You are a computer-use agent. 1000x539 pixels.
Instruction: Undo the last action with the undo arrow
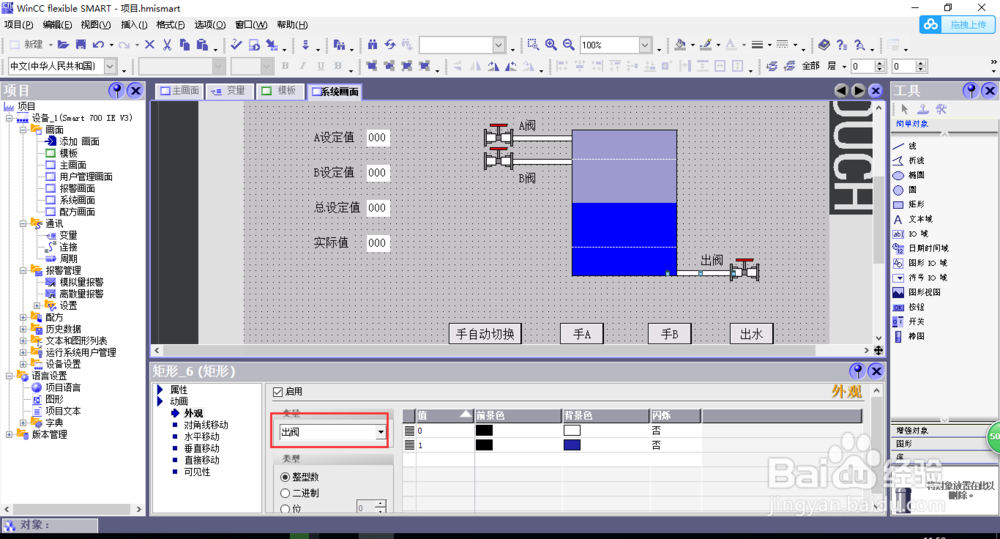click(98, 45)
